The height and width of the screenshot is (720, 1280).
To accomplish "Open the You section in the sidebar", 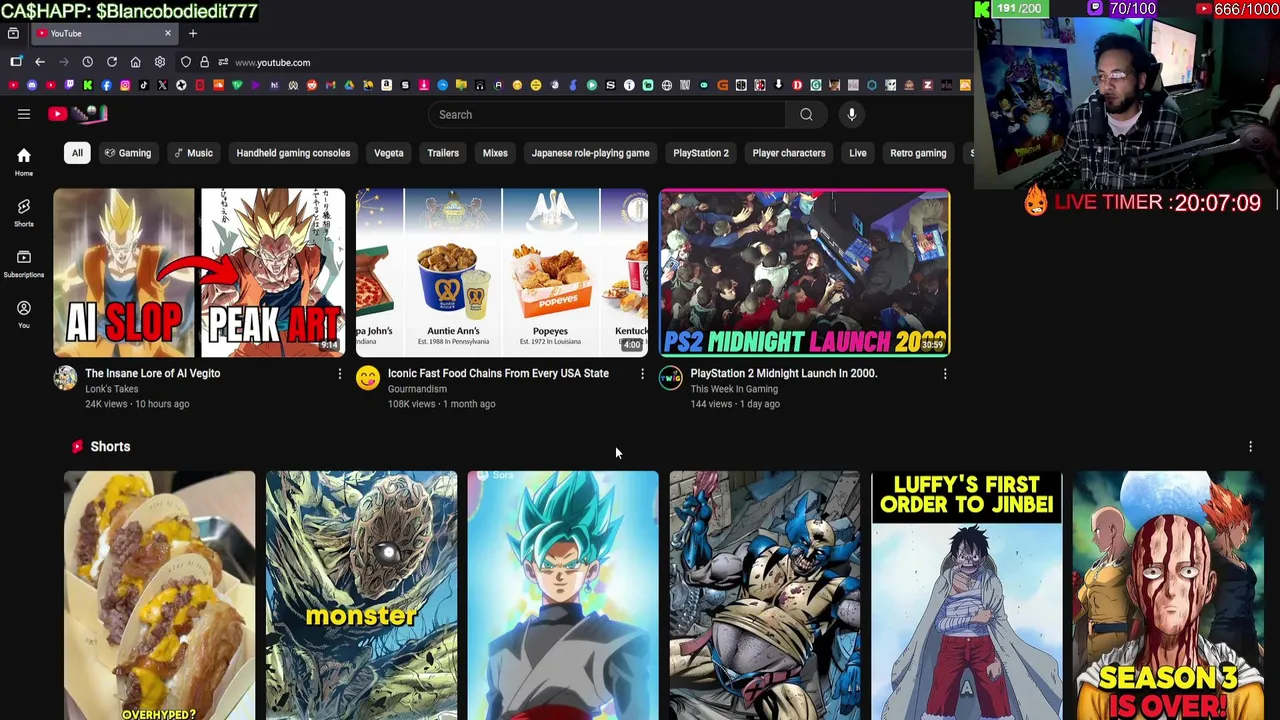I will (23, 314).
